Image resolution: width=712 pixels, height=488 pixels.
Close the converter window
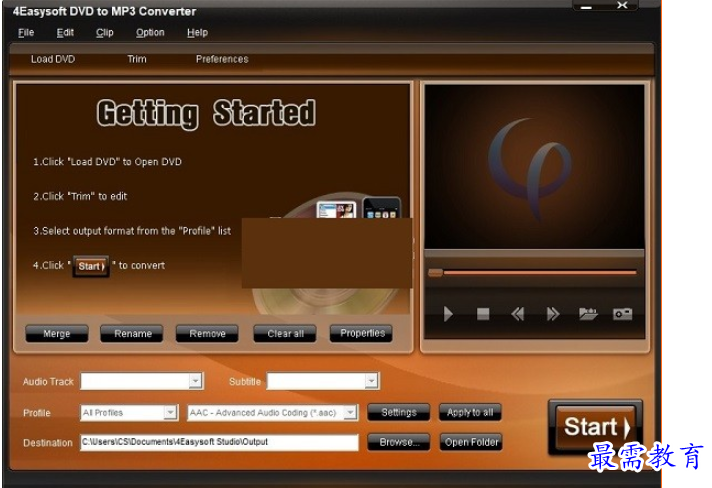click(x=622, y=5)
